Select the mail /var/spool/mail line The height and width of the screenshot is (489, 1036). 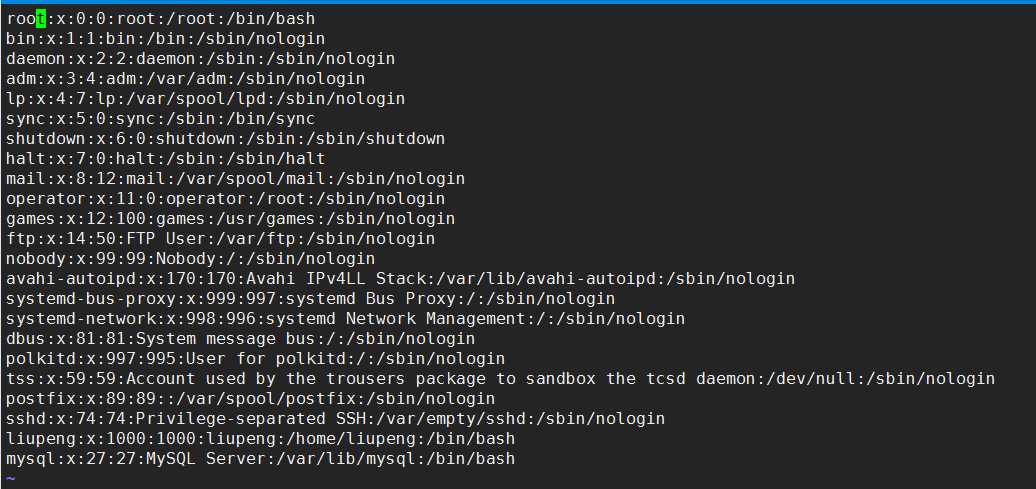(x=236, y=178)
